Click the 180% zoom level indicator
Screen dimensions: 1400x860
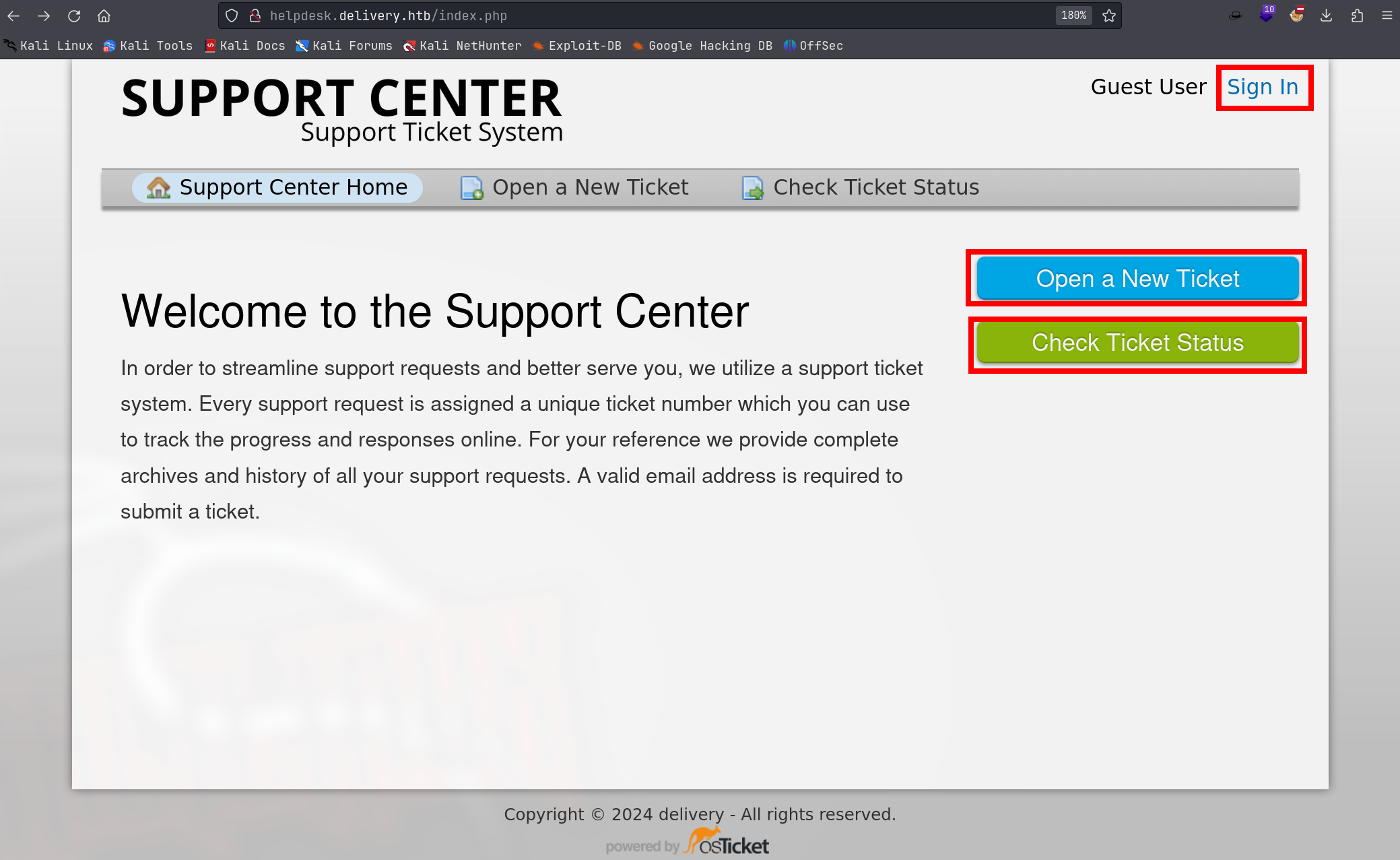pos(1073,15)
